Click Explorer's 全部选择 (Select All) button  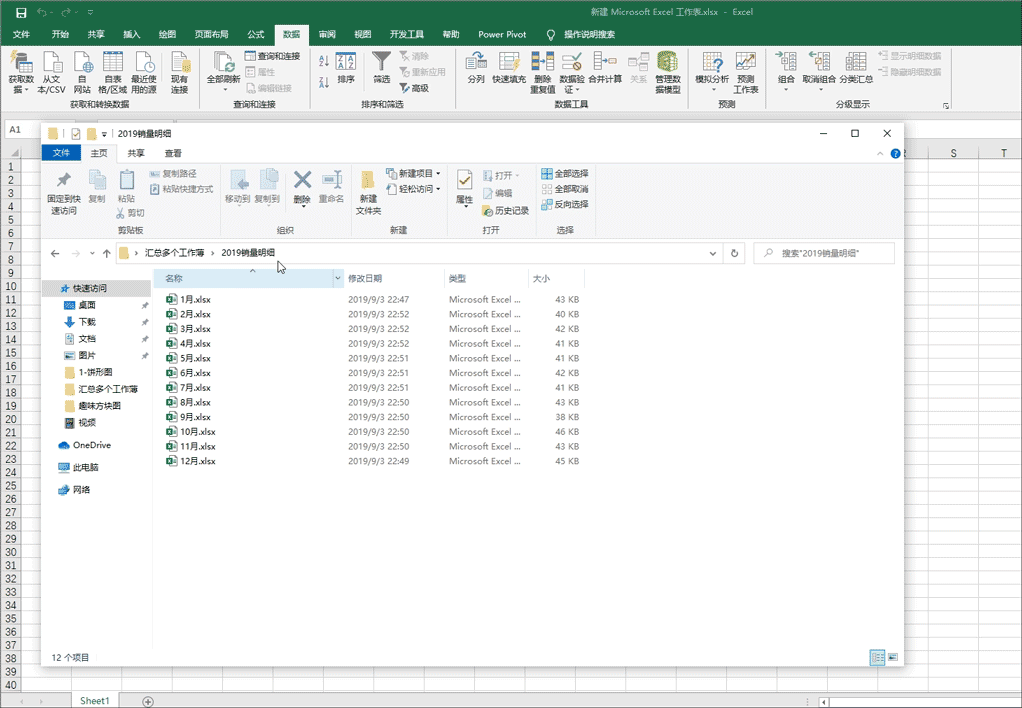(x=565, y=173)
